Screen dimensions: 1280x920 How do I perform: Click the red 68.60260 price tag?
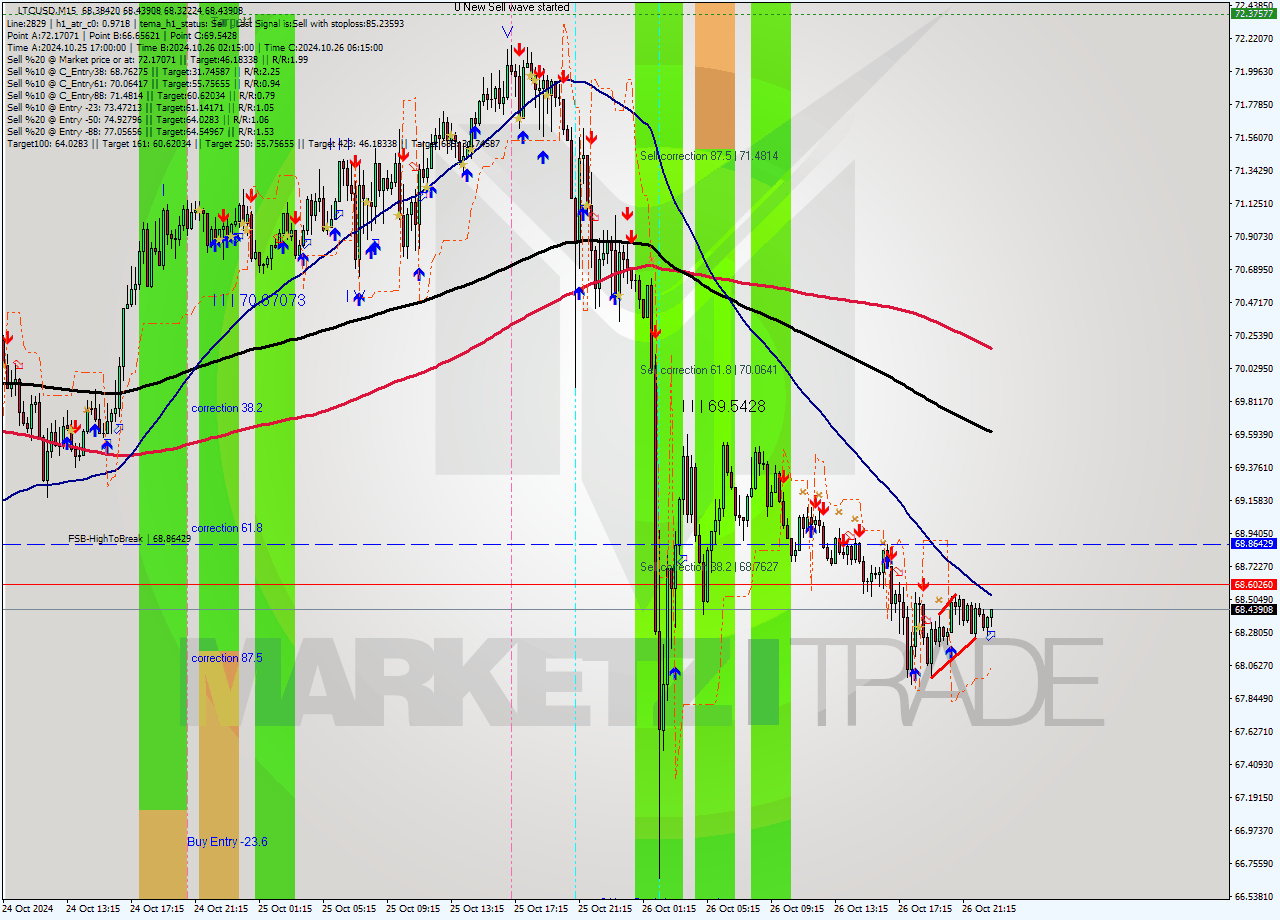[1253, 584]
